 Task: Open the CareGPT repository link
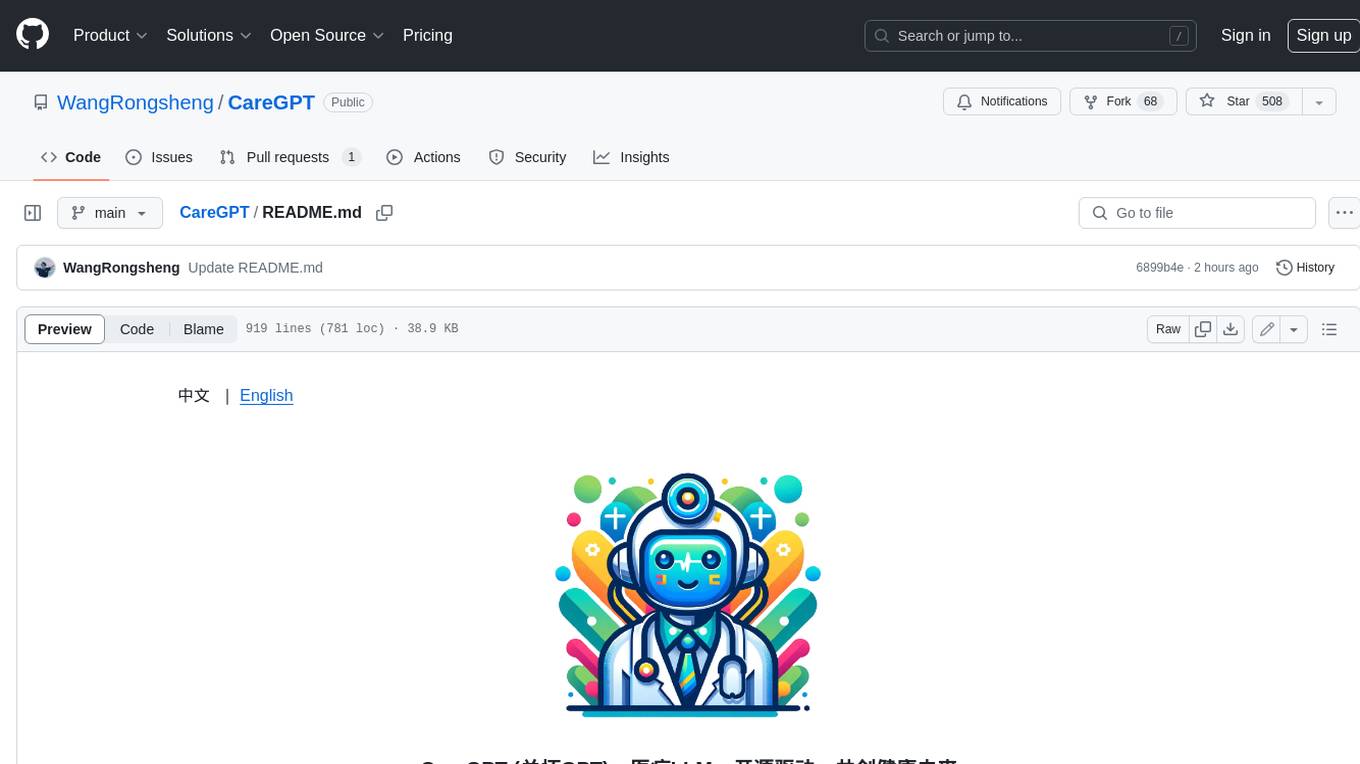[271, 102]
